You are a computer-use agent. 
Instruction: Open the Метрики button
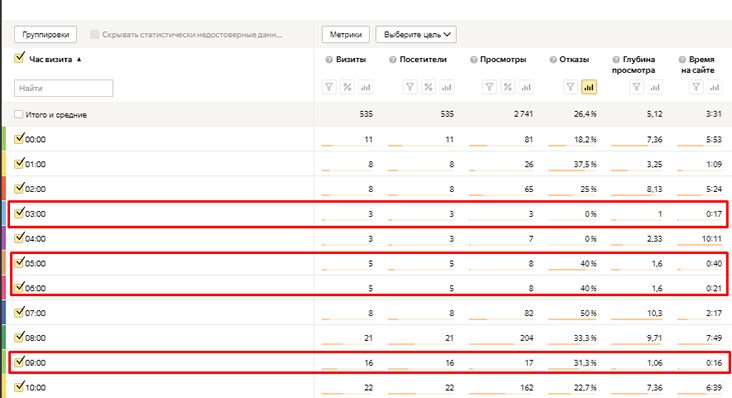pos(345,35)
